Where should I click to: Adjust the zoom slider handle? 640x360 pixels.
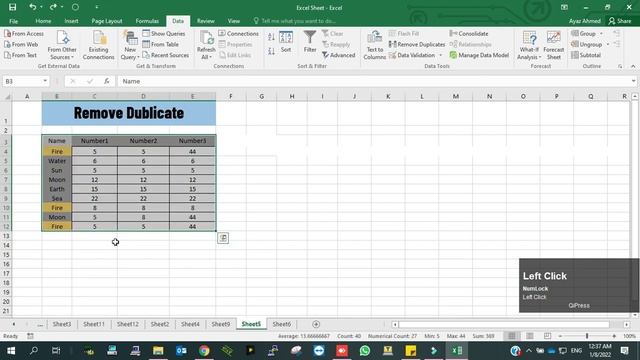tap(587, 336)
